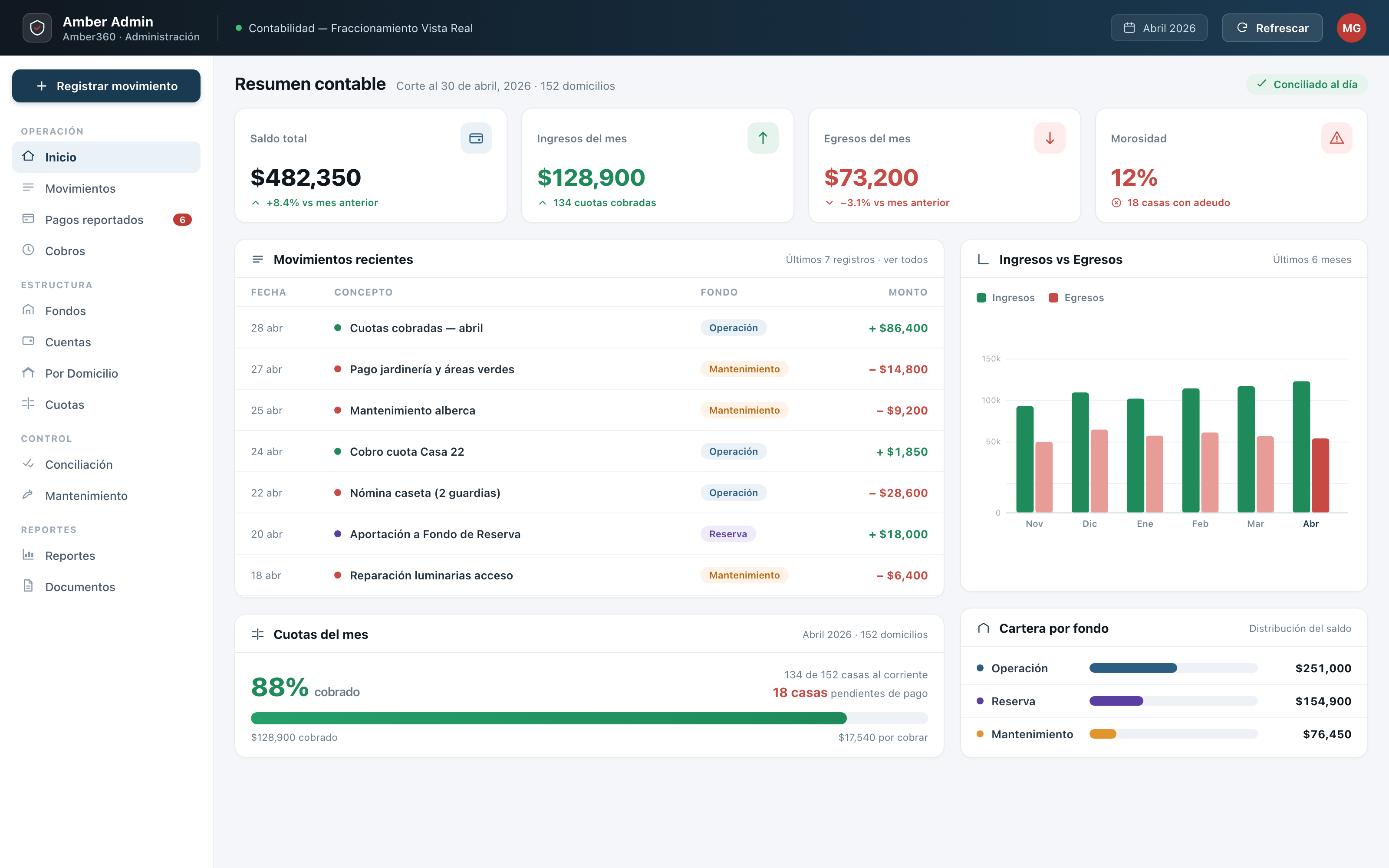
Task: Click the Abr red Egresos bar in chart
Action: (1320, 475)
